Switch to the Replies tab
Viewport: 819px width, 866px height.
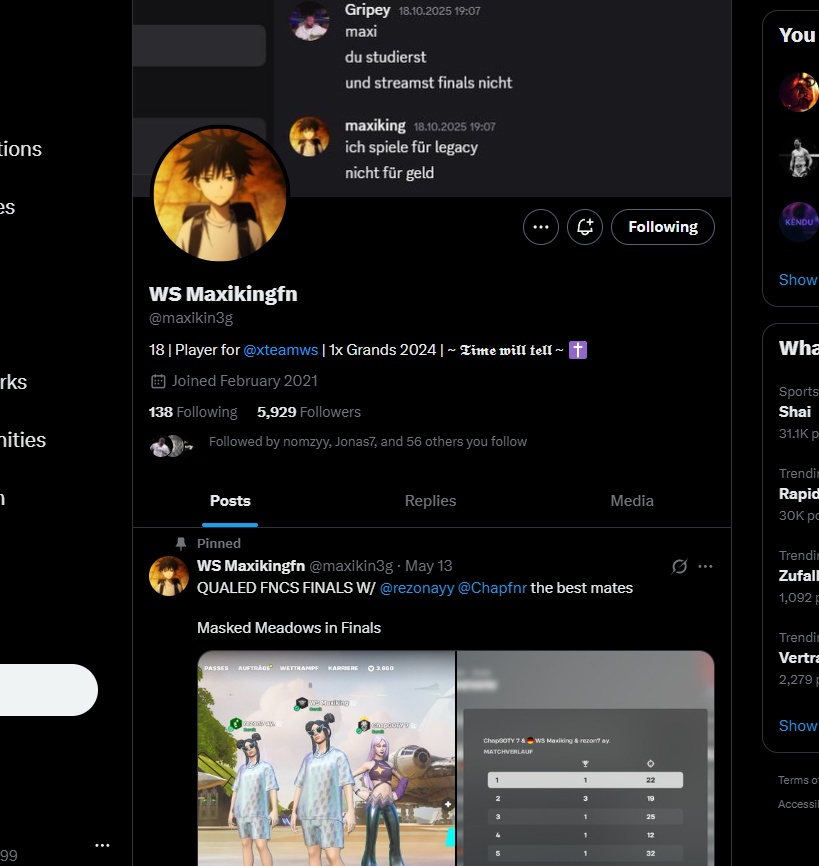click(430, 501)
